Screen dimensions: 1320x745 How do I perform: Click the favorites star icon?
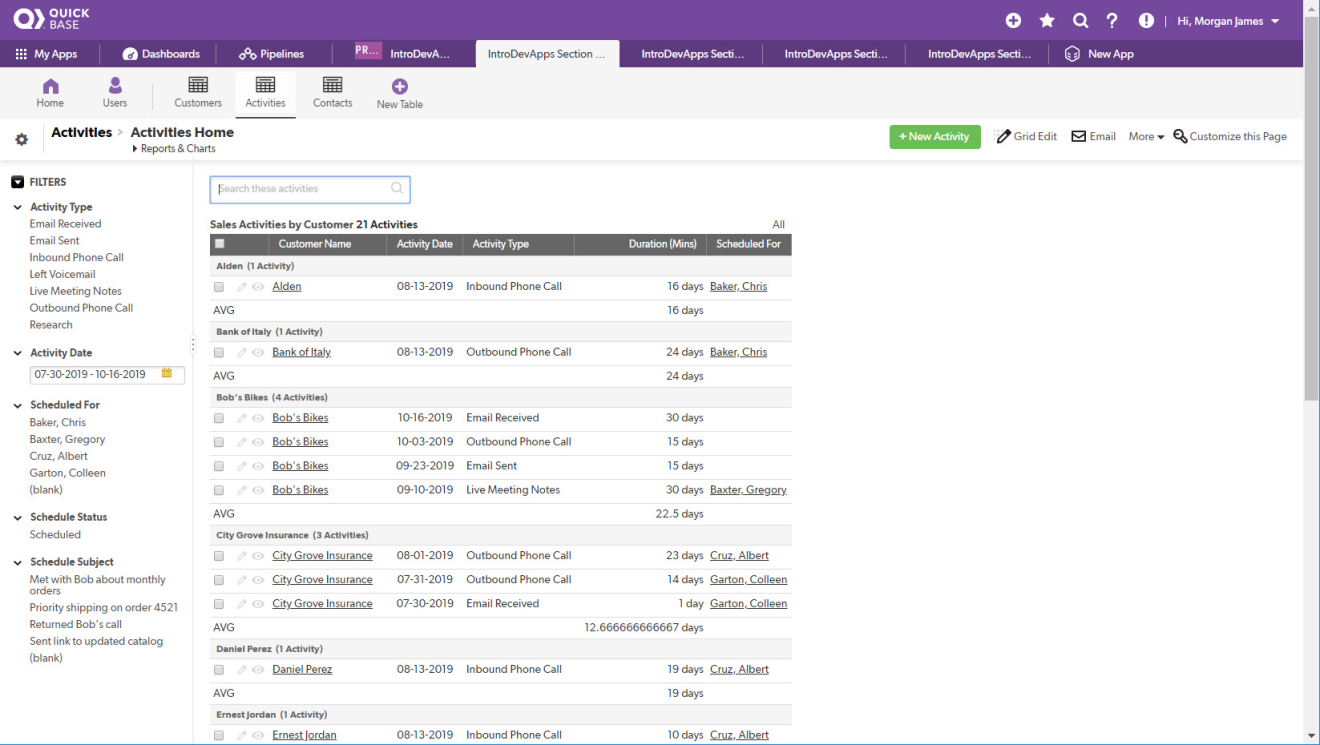1047,21
